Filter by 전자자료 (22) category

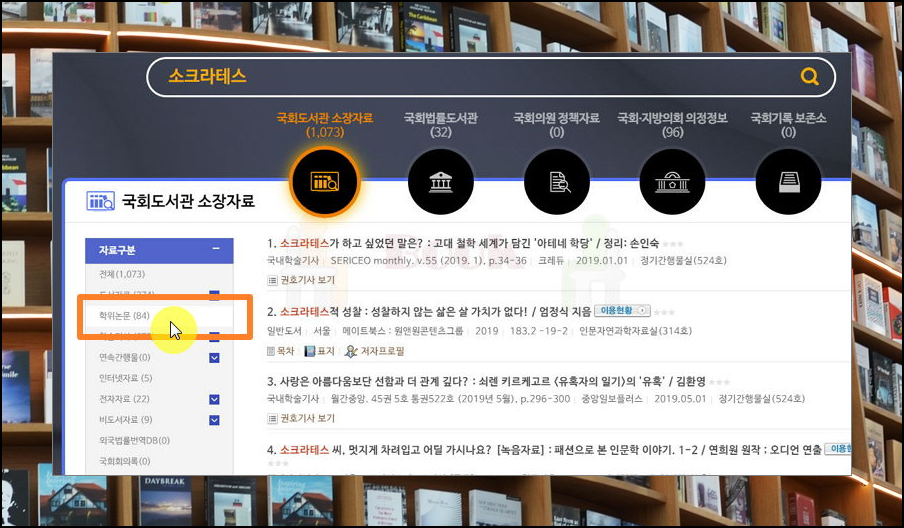pos(124,399)
